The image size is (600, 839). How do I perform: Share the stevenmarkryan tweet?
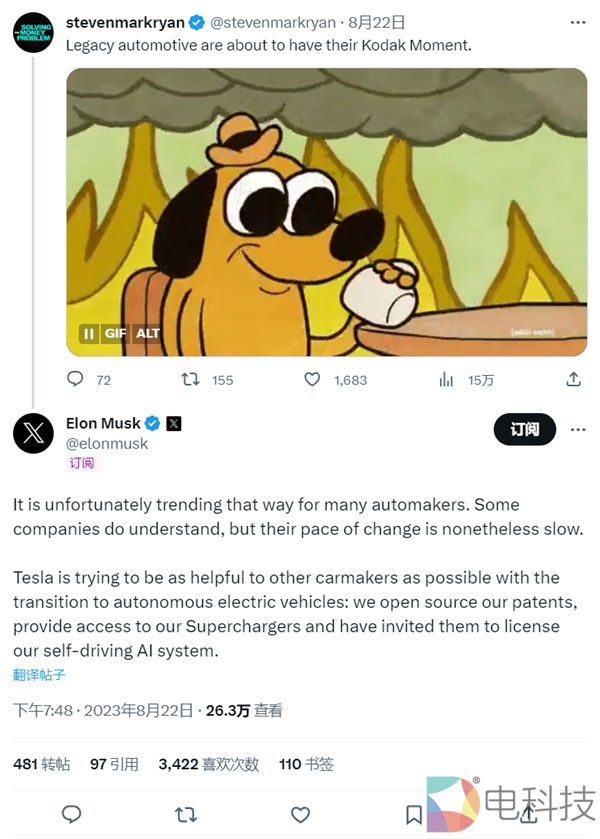tap(573, 380)
